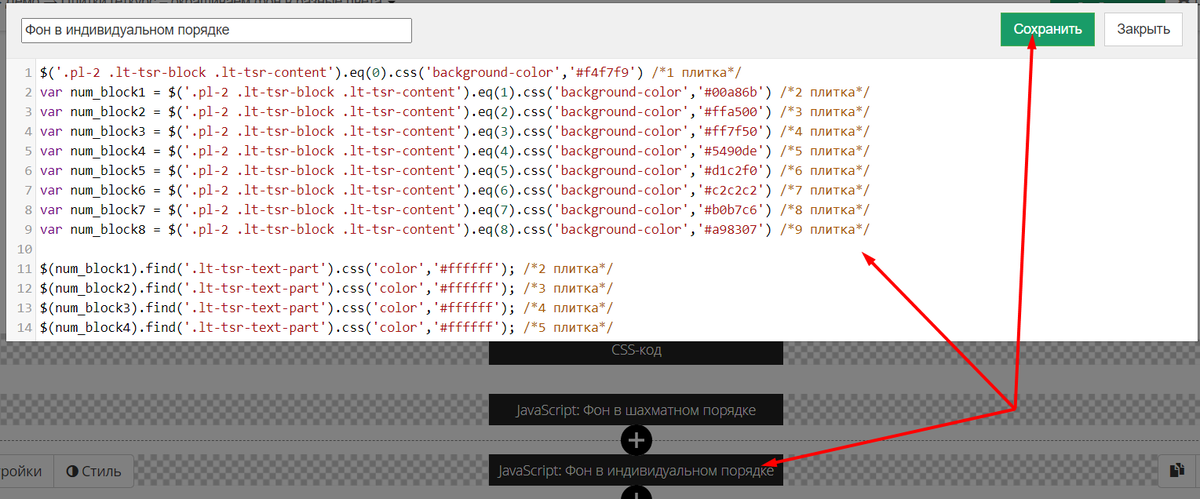Click the line declaring var num_block8
1200x499 pixels.
[455, 230]
